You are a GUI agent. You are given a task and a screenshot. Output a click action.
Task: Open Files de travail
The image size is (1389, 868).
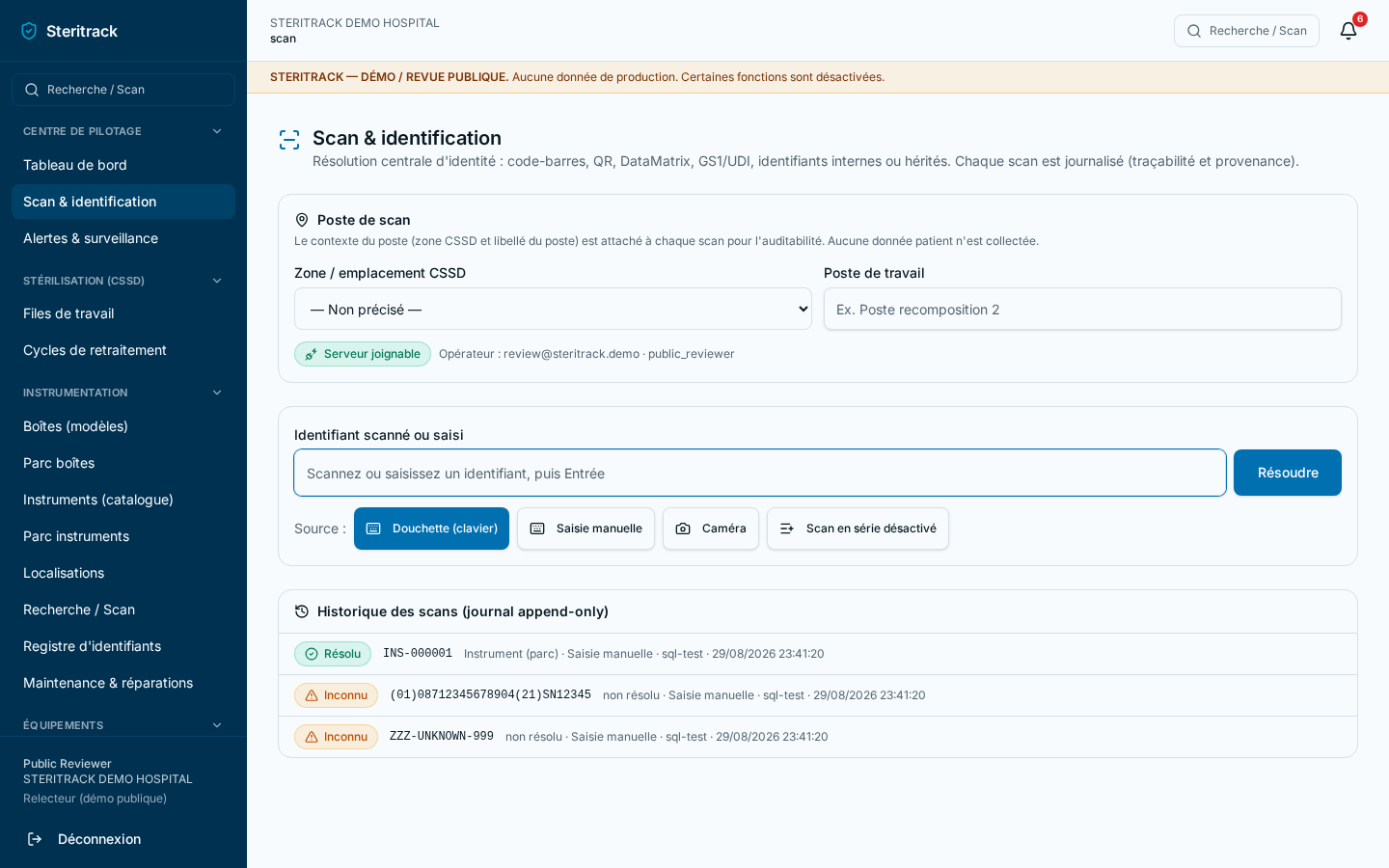click(x=123, y=313)
